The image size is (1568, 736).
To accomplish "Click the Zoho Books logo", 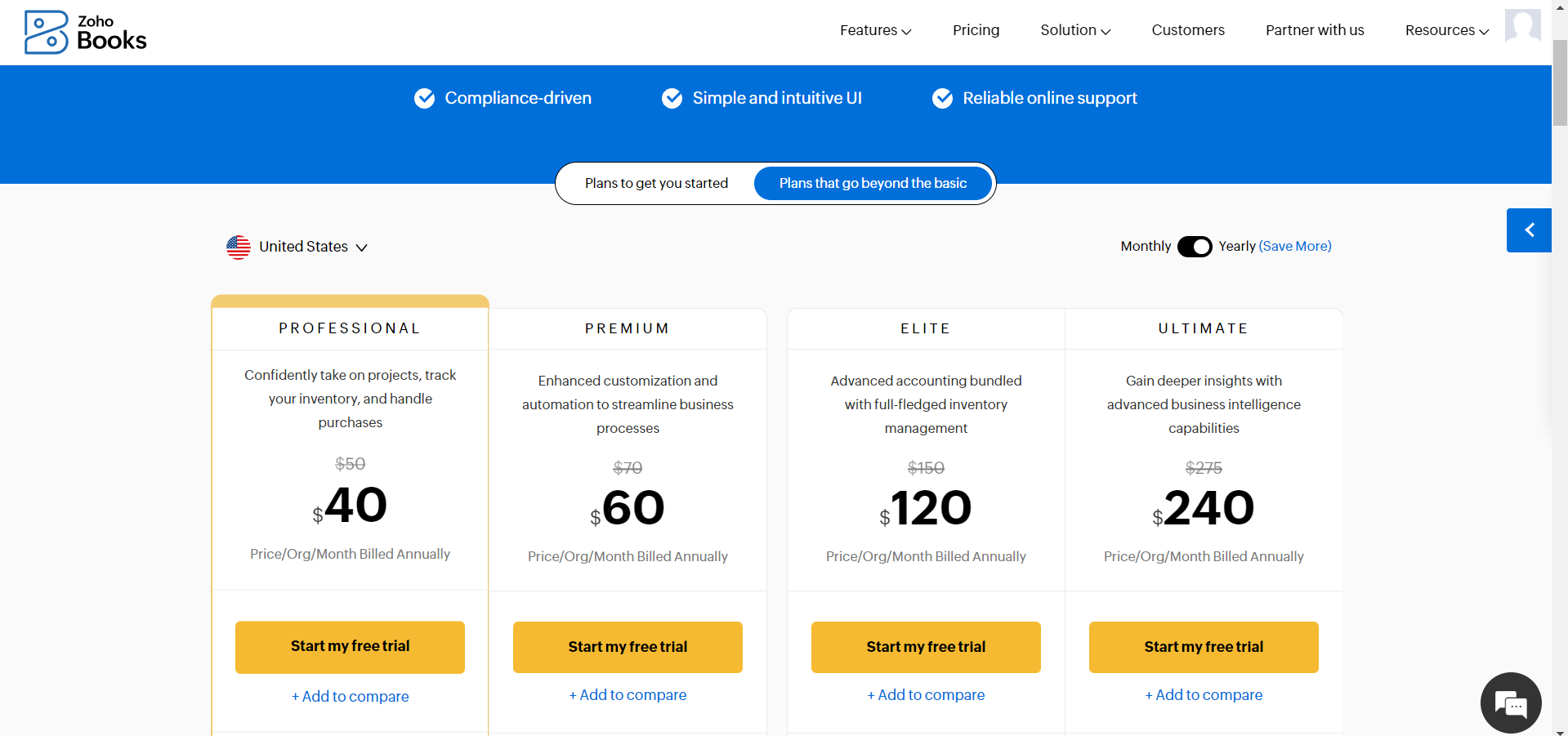I will pyautogui.click(x=86, y=32).
